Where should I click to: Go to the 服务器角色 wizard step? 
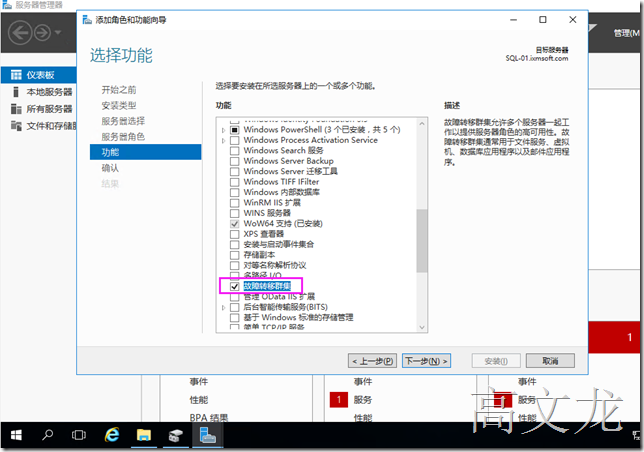[x=123, y=137]
